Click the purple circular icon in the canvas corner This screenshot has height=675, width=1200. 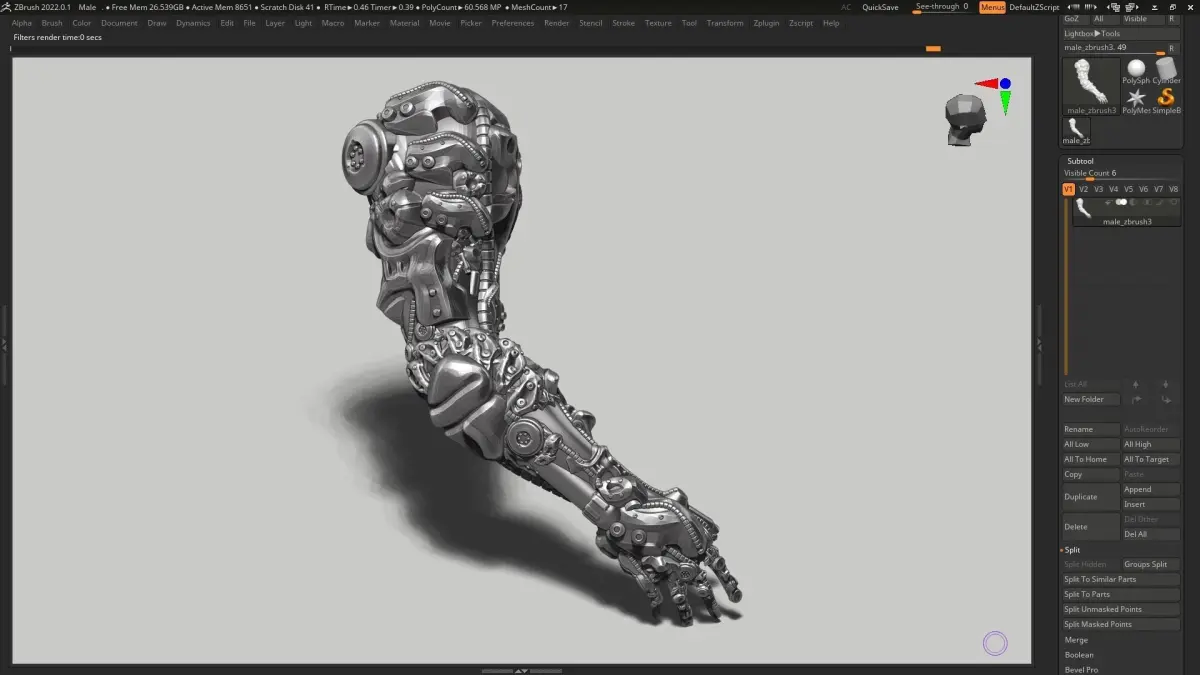[x=994, y=643]
